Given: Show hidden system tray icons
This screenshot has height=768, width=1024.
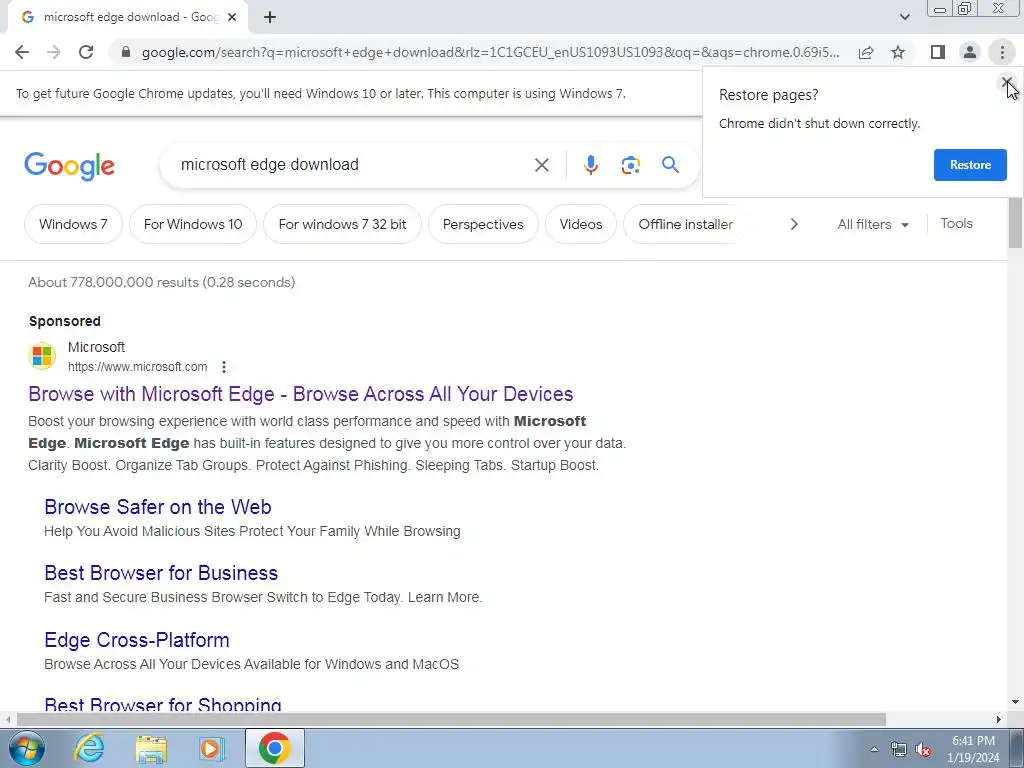Looking at the screenshot, I should [874, 749].
